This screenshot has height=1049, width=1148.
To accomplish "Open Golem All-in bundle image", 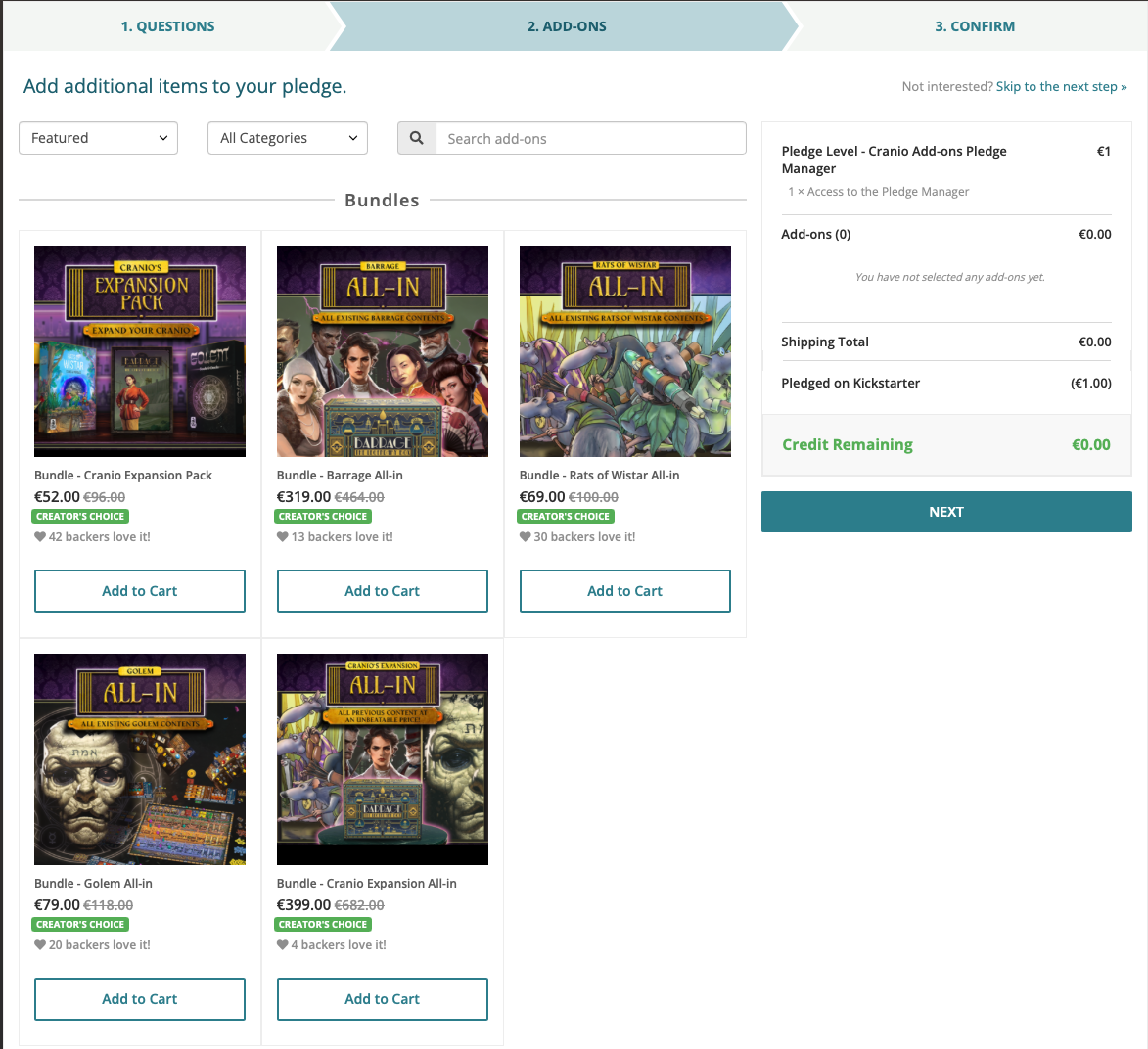I will tap(140, 759).
